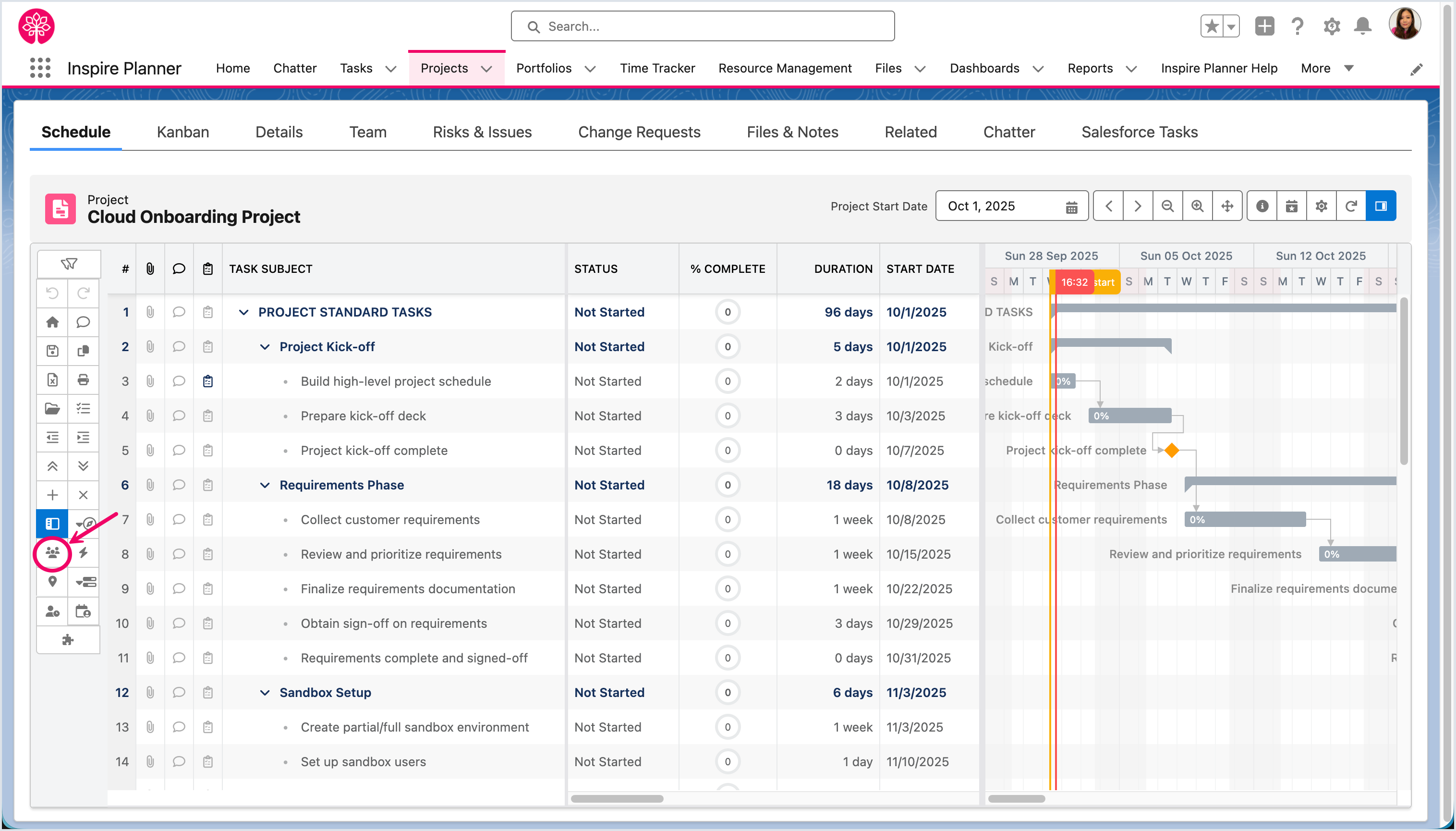
Task: Toggle the blue side panel button in the Gantt toolbar
Action: tap(1381, 206)
